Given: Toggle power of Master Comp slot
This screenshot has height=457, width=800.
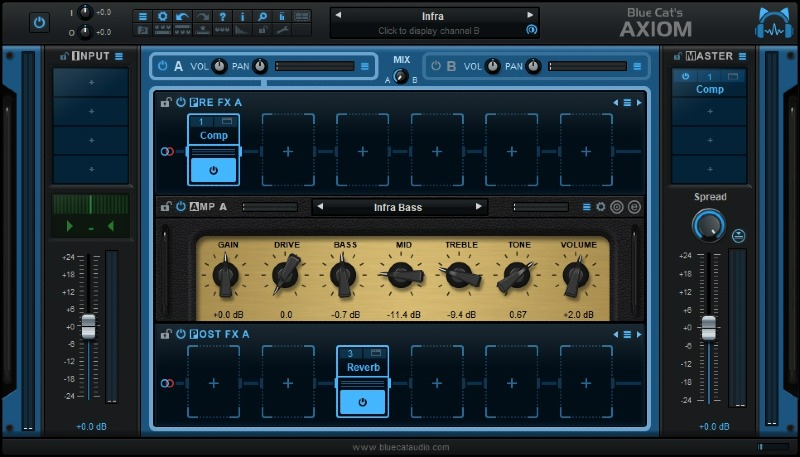Looking at the screenshot, I should coord(685,77).
